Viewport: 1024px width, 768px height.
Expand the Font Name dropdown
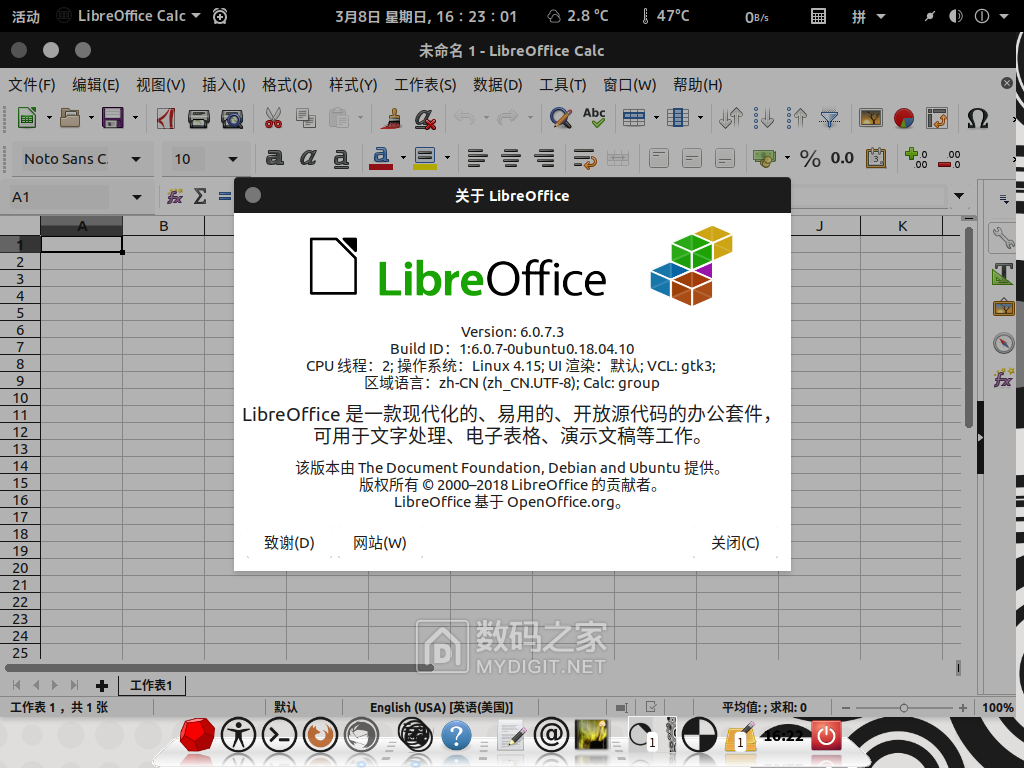(x=136, y=159)
